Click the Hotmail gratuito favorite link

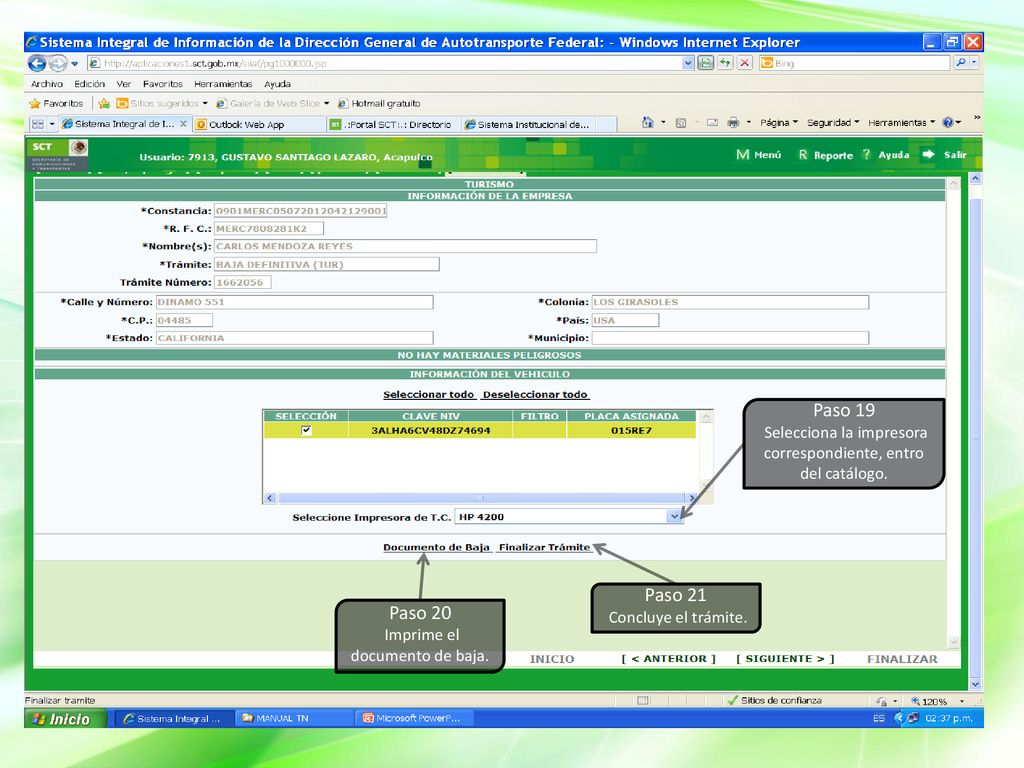coord(379,103)
